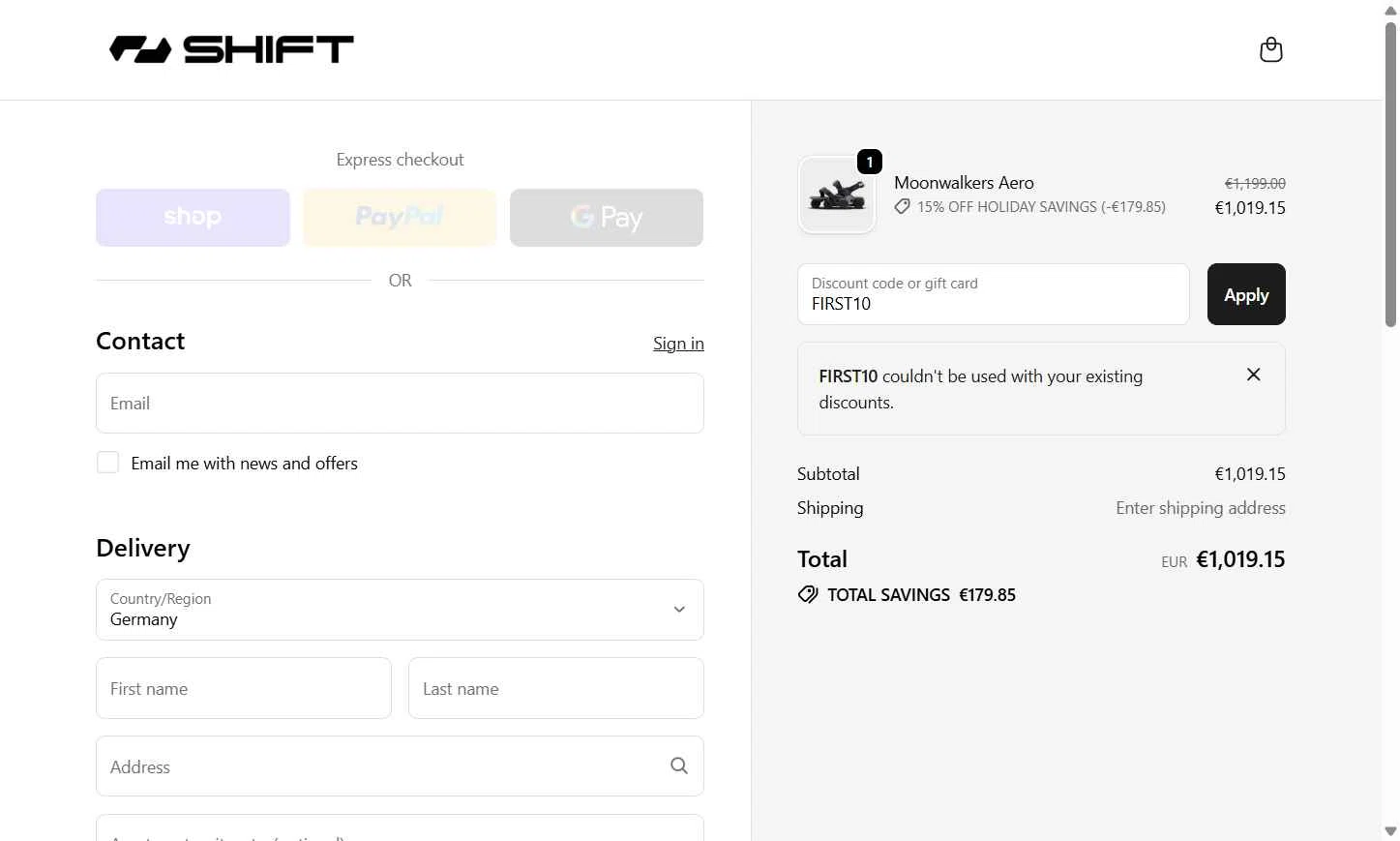This screenshot has width=1400, height=841.
Task: Click the Total Savings tag icon
Action: [x=808, y=594]
